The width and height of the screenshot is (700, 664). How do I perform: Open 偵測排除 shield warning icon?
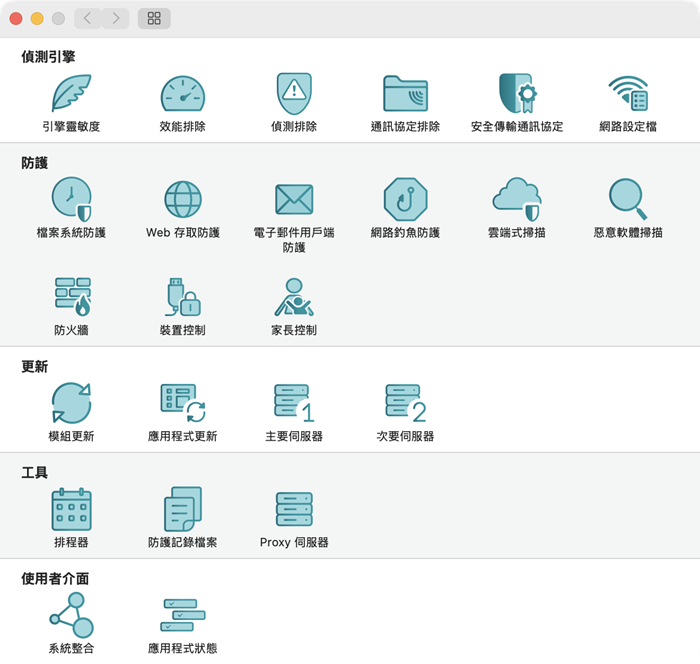tap(294, 93)
